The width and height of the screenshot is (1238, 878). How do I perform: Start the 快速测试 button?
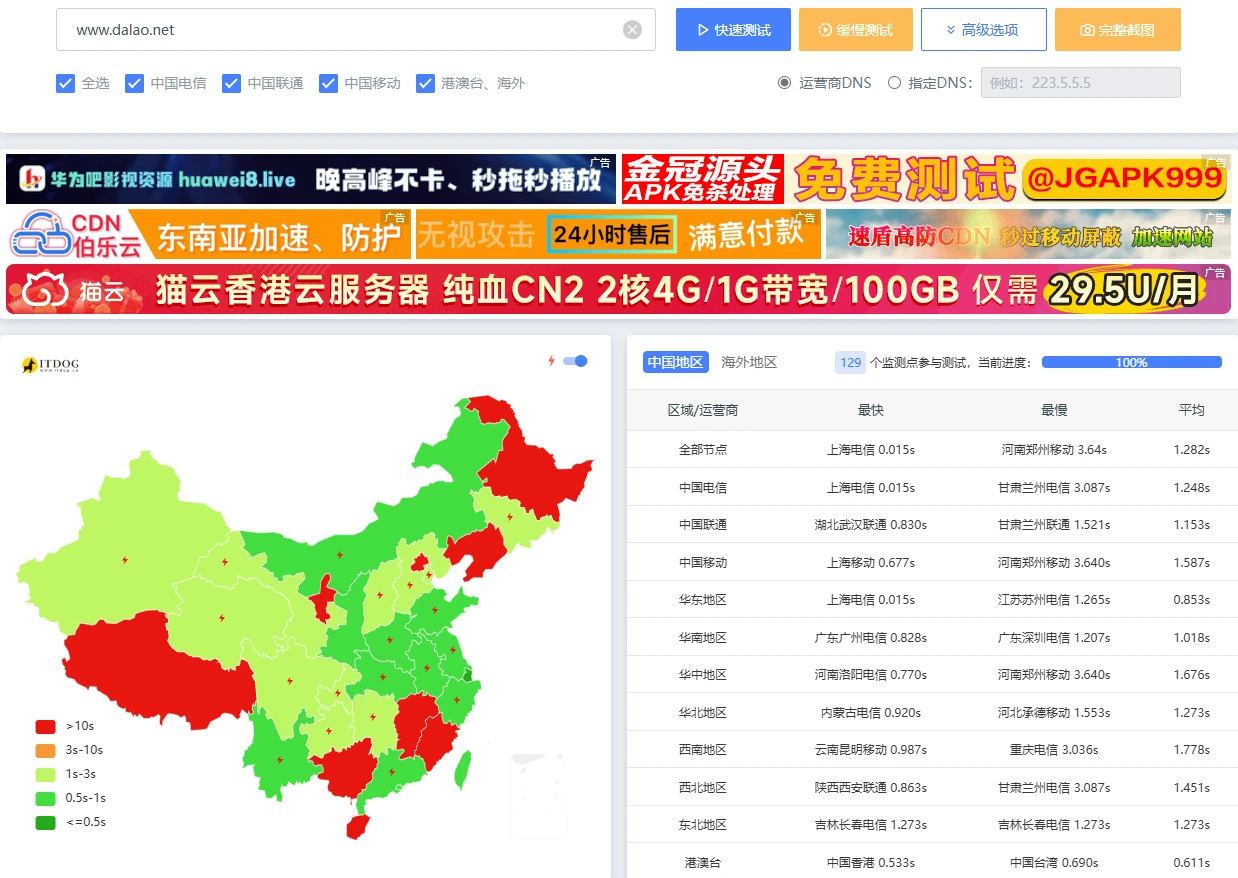[x=733, y=30]
